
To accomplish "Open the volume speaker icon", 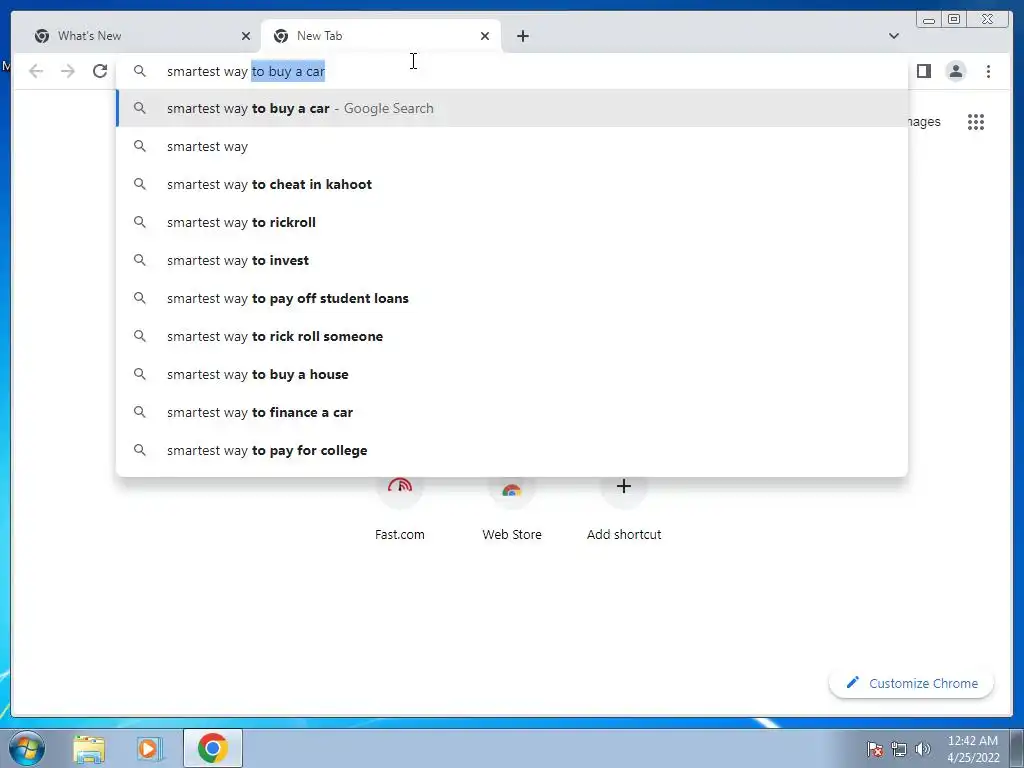I will (923, 749).
